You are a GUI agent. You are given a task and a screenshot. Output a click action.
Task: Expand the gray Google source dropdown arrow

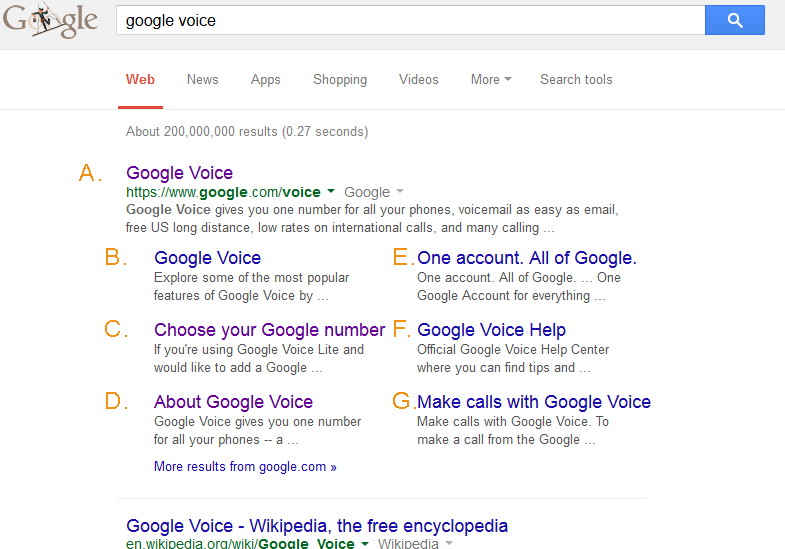(x=400, y=191)
